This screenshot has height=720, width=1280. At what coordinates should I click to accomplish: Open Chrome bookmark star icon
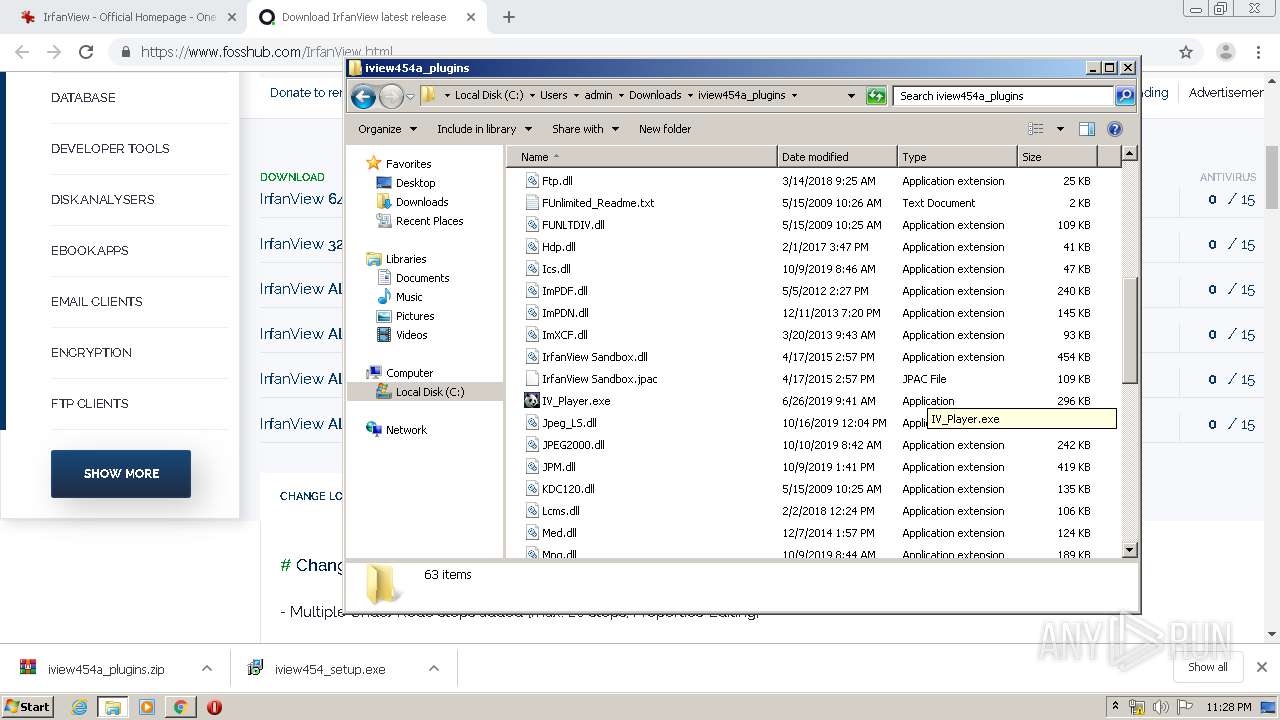(x=1186, y=52)
